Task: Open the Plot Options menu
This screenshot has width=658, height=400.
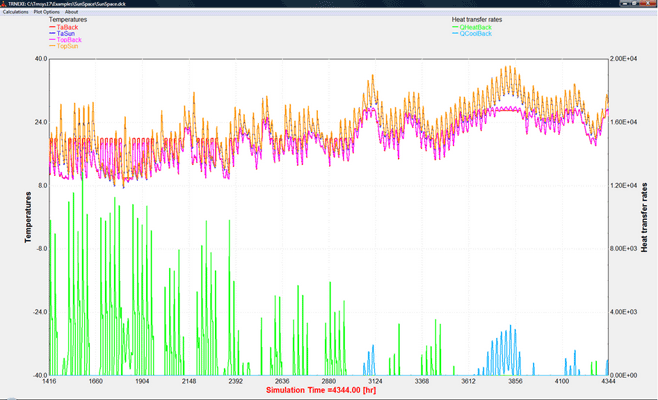Action: point(46,12)
